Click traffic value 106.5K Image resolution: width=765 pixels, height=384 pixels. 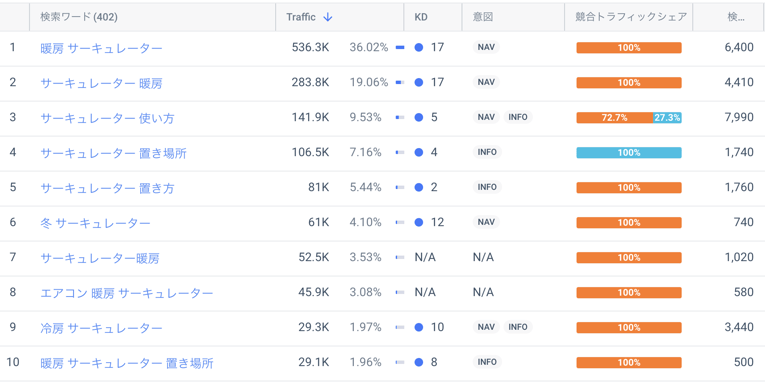(310, 153)
